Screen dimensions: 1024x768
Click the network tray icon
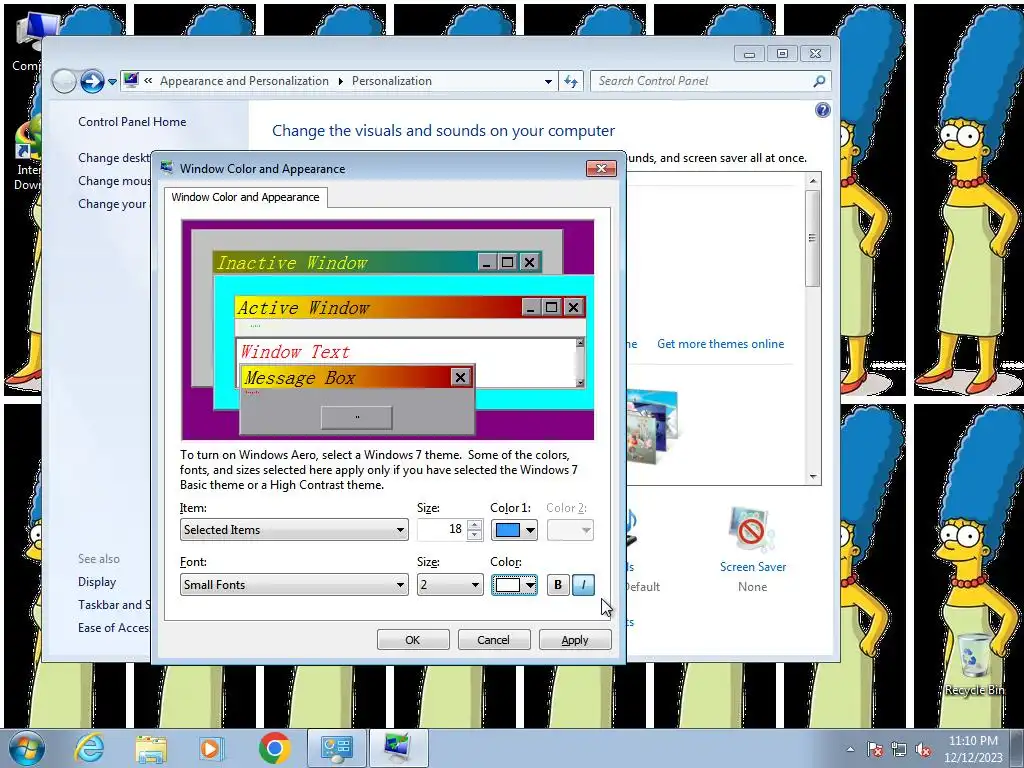pos(899,749)
